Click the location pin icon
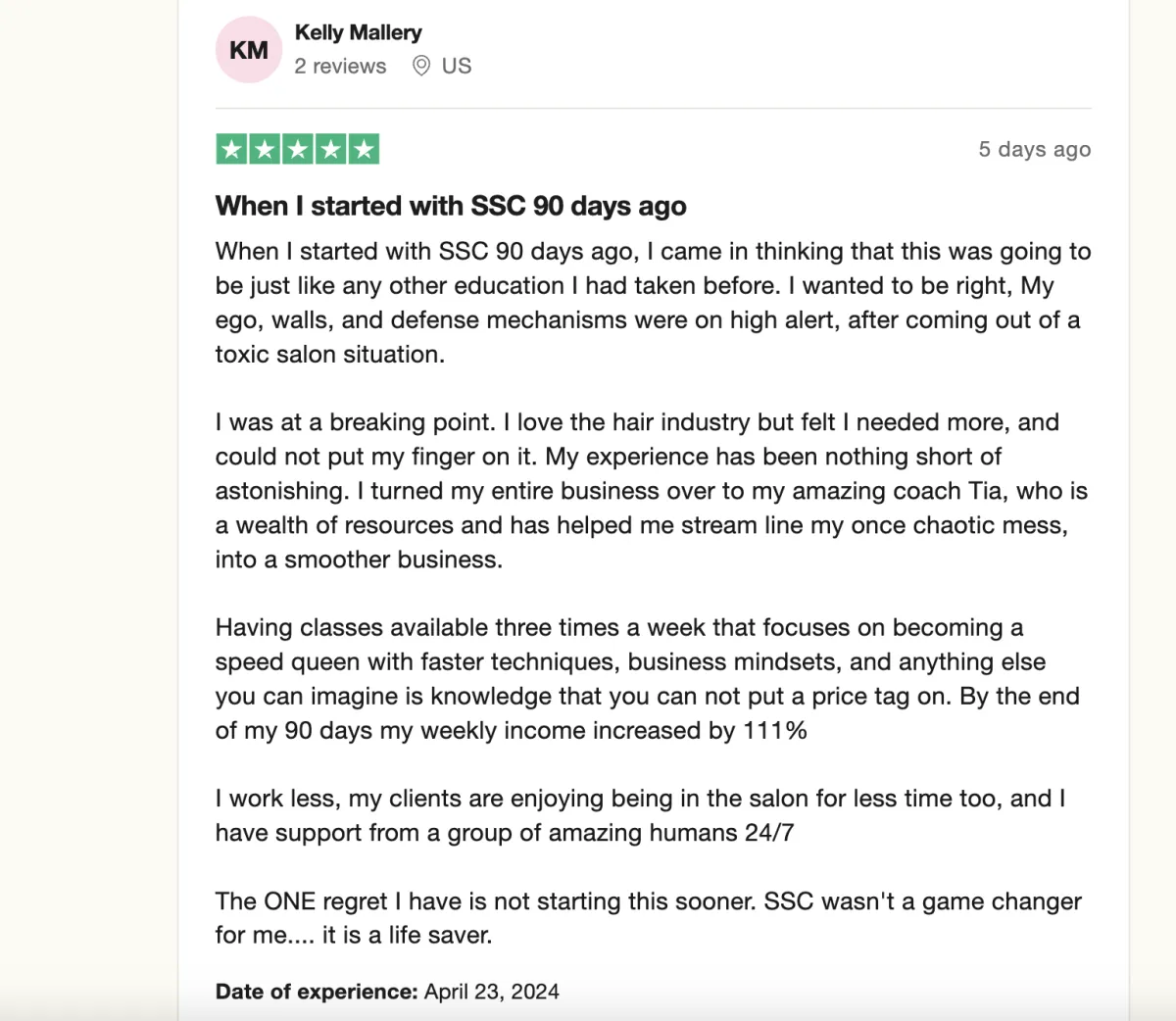This screenshot has width=1176, height=1021. click(x=421, y=66)
